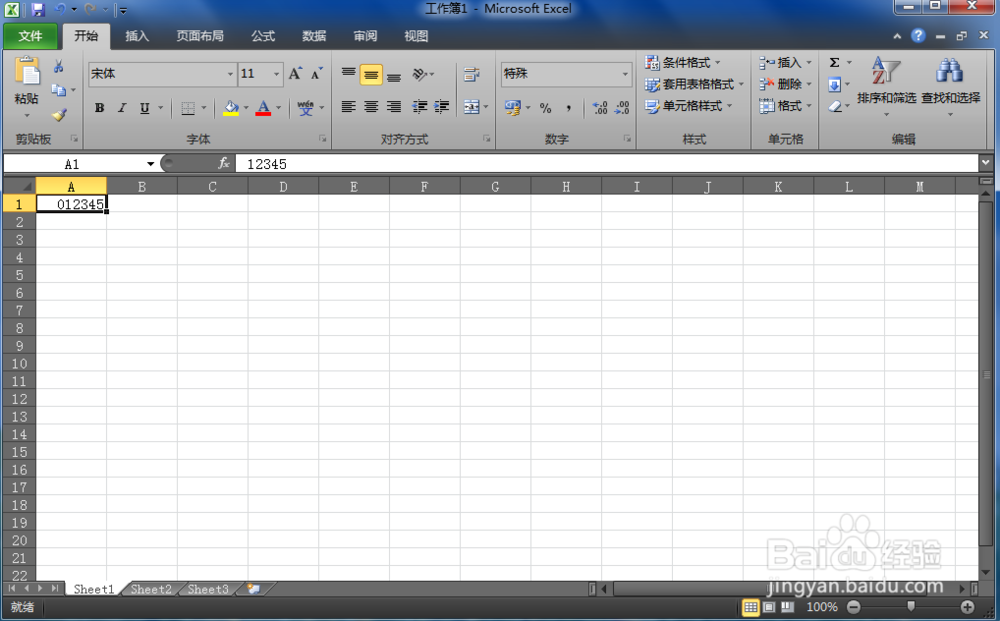Increase indent in alignment group
The image size is (1000, 621).
[441, 106]
